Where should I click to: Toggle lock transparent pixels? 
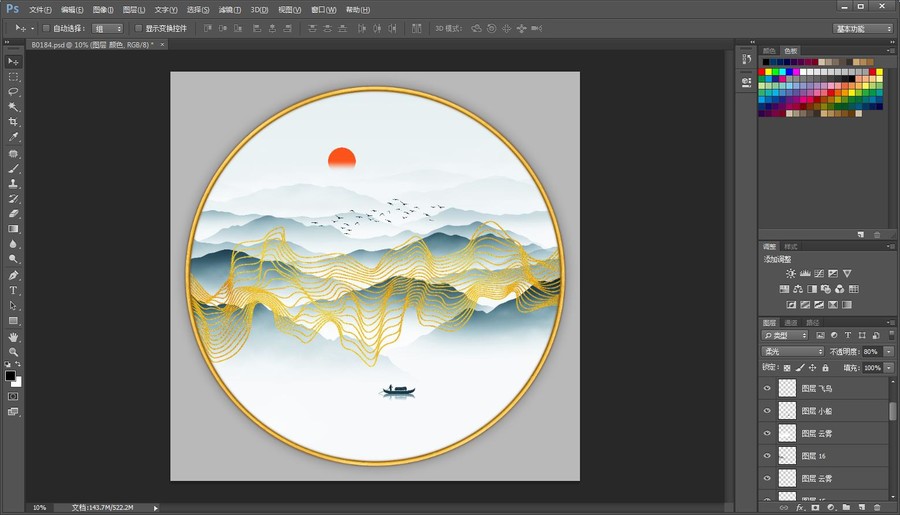click(x=787, y=367)
